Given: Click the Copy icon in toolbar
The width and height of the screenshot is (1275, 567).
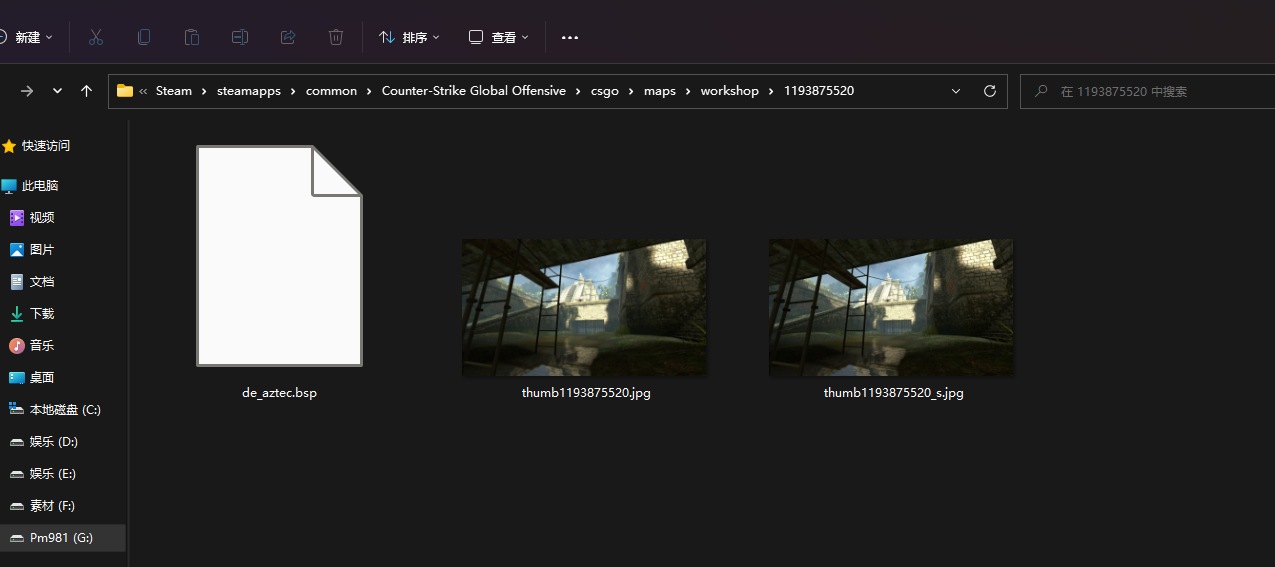Looking at the screenshot, I should click(144, 37).
